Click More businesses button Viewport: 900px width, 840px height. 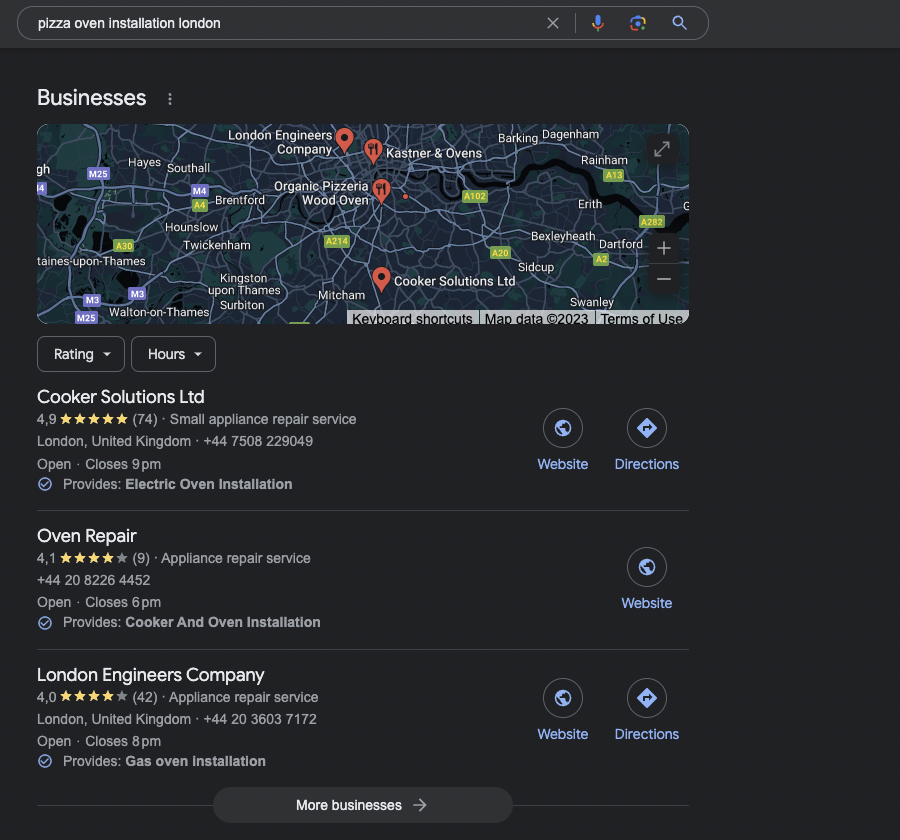[x=363, y=805]
